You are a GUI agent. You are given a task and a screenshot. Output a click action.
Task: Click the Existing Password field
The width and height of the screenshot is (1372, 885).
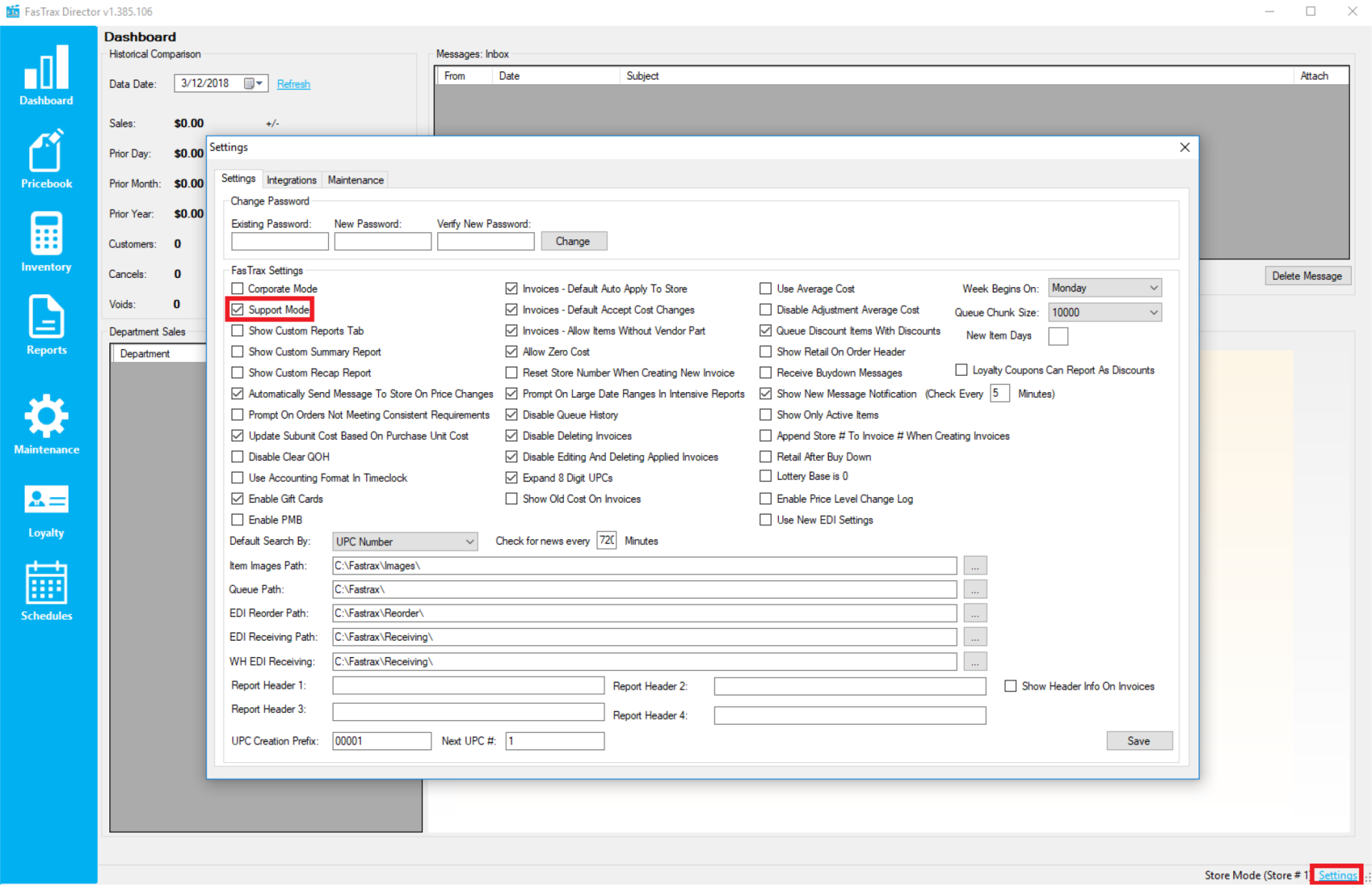(279, 241)
